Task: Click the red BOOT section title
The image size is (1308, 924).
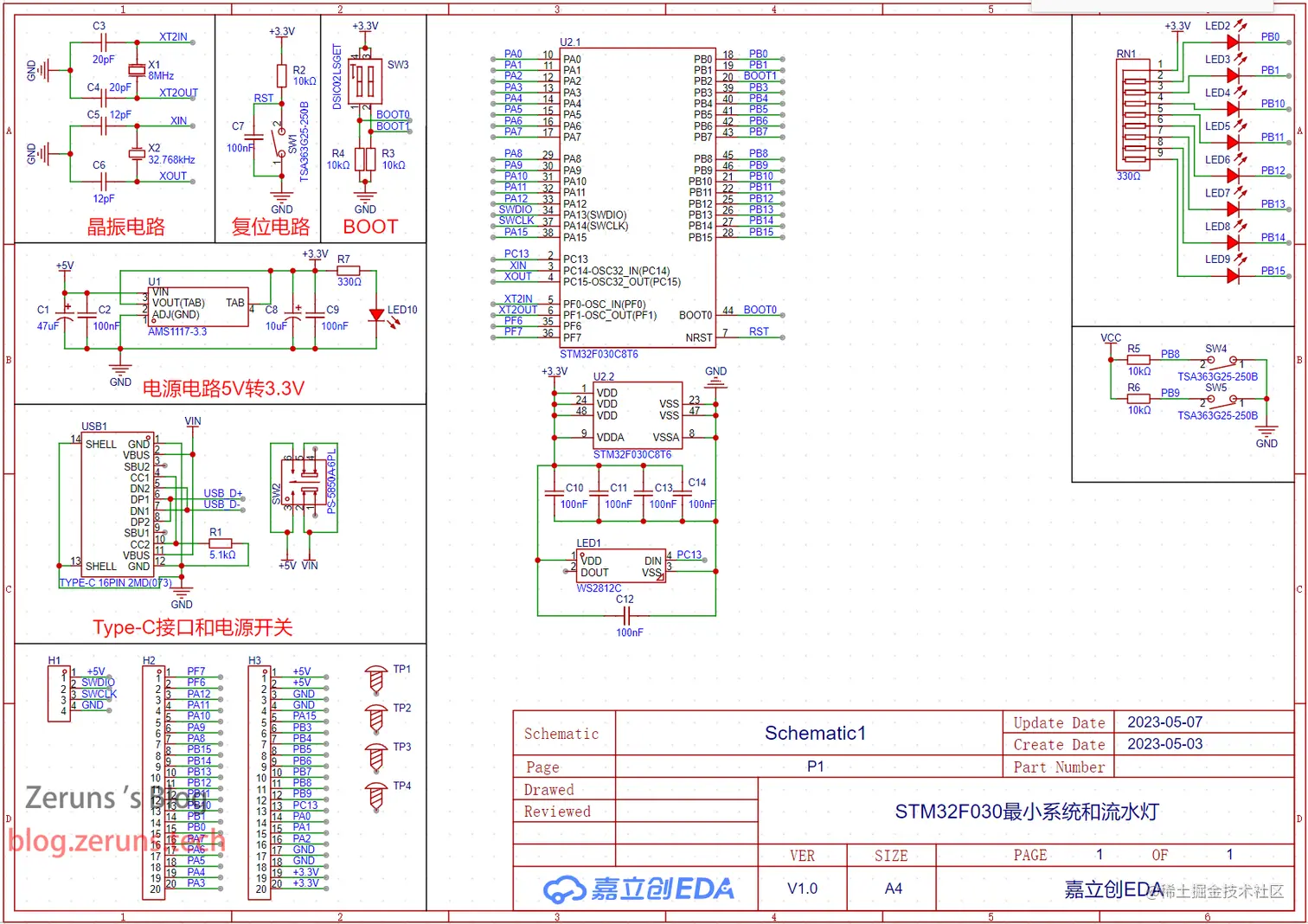Action: [370, 227]
